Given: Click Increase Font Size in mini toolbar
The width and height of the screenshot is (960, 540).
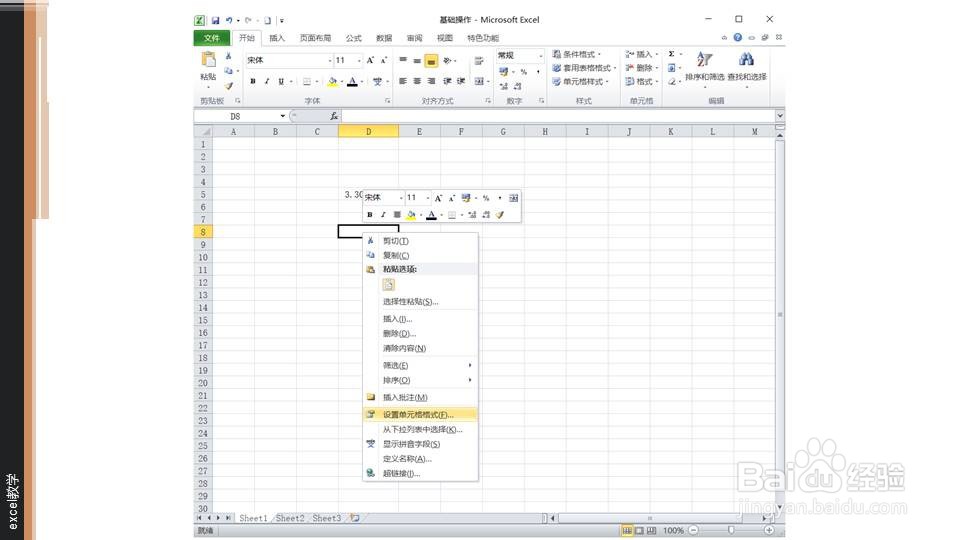Looking at the screenshot, I should [x=438, y=198].
